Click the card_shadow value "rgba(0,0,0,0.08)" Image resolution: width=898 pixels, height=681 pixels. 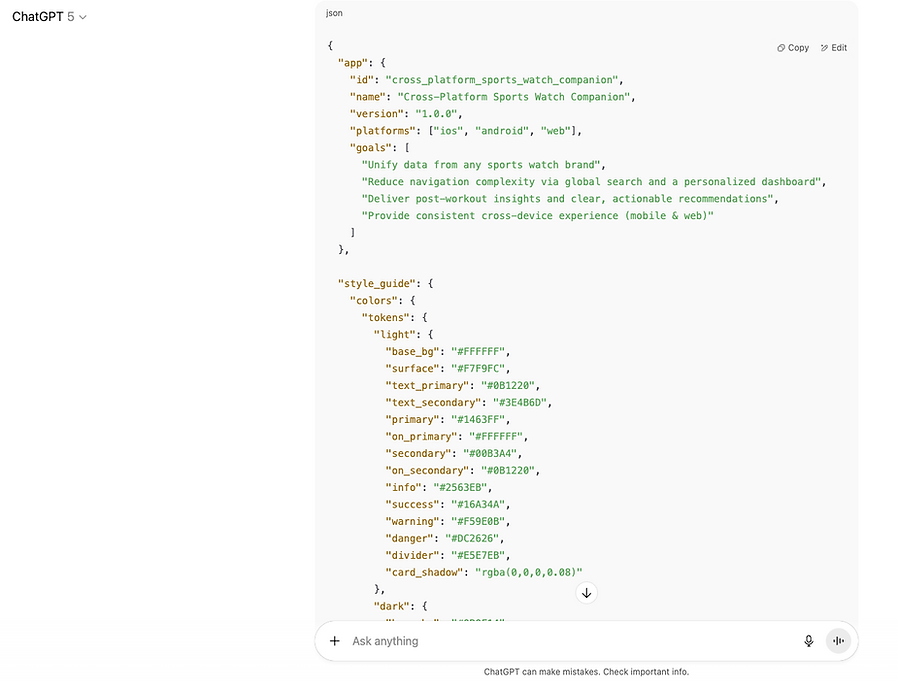529,572
